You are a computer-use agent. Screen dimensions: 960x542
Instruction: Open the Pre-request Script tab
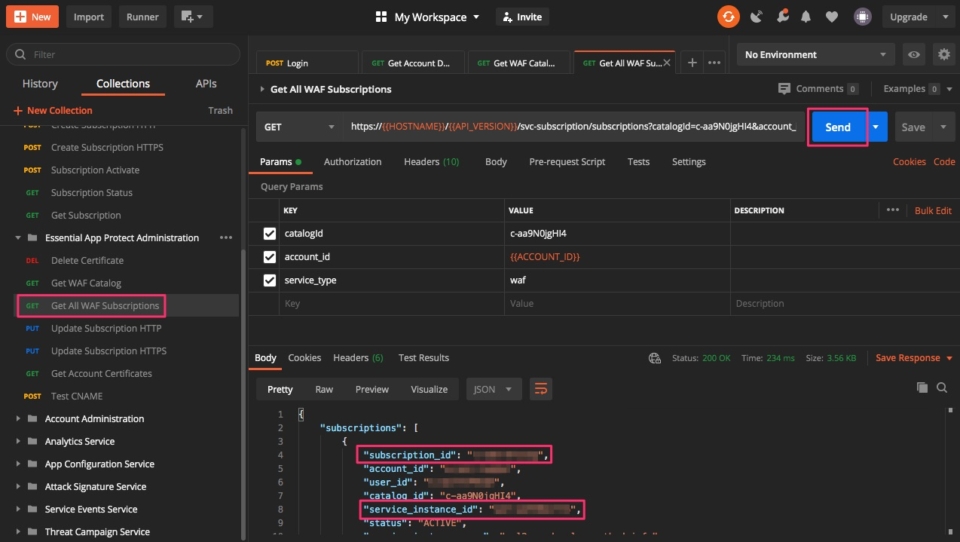[x=567, y=162]
